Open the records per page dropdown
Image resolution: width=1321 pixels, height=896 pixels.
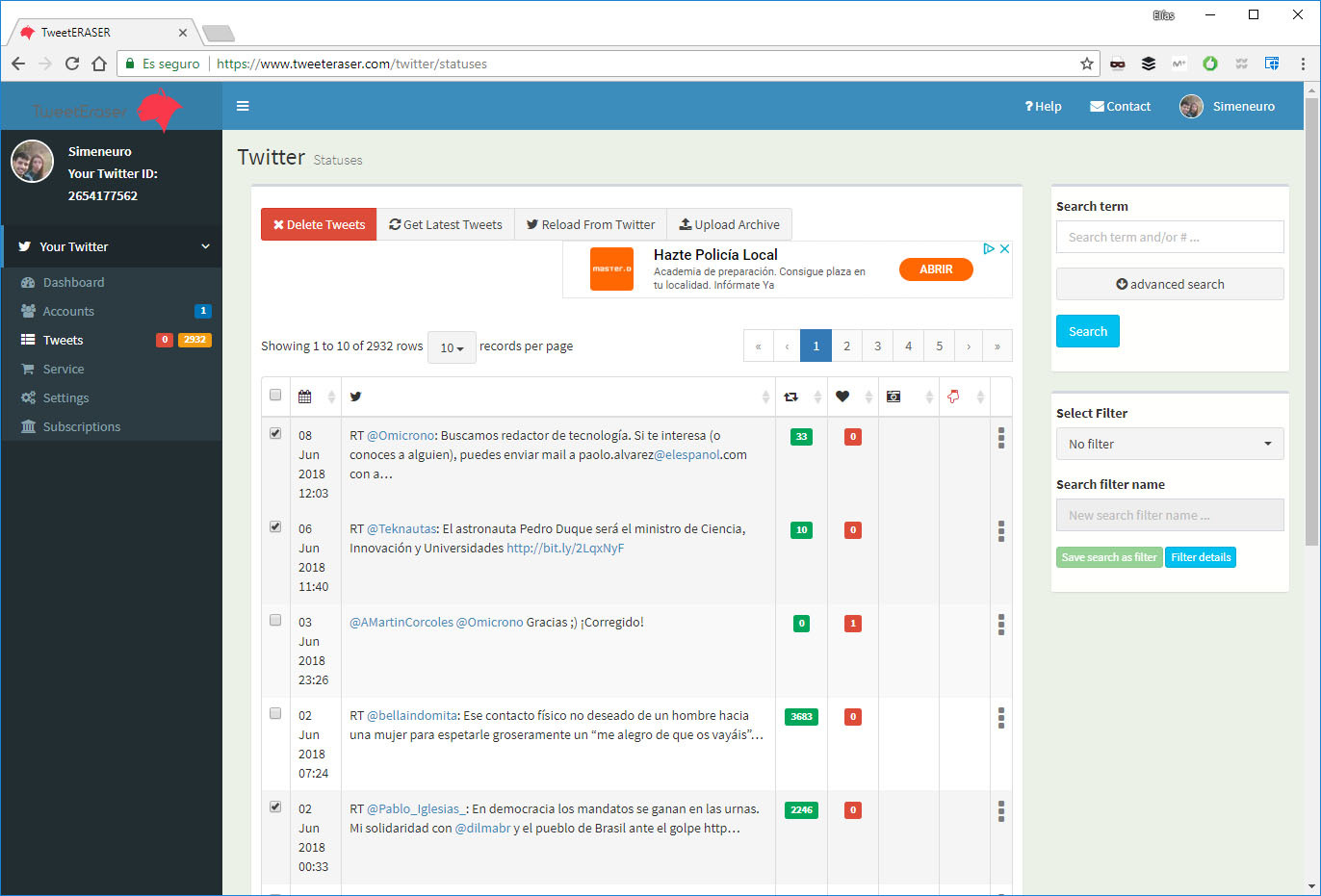[452, 347]
